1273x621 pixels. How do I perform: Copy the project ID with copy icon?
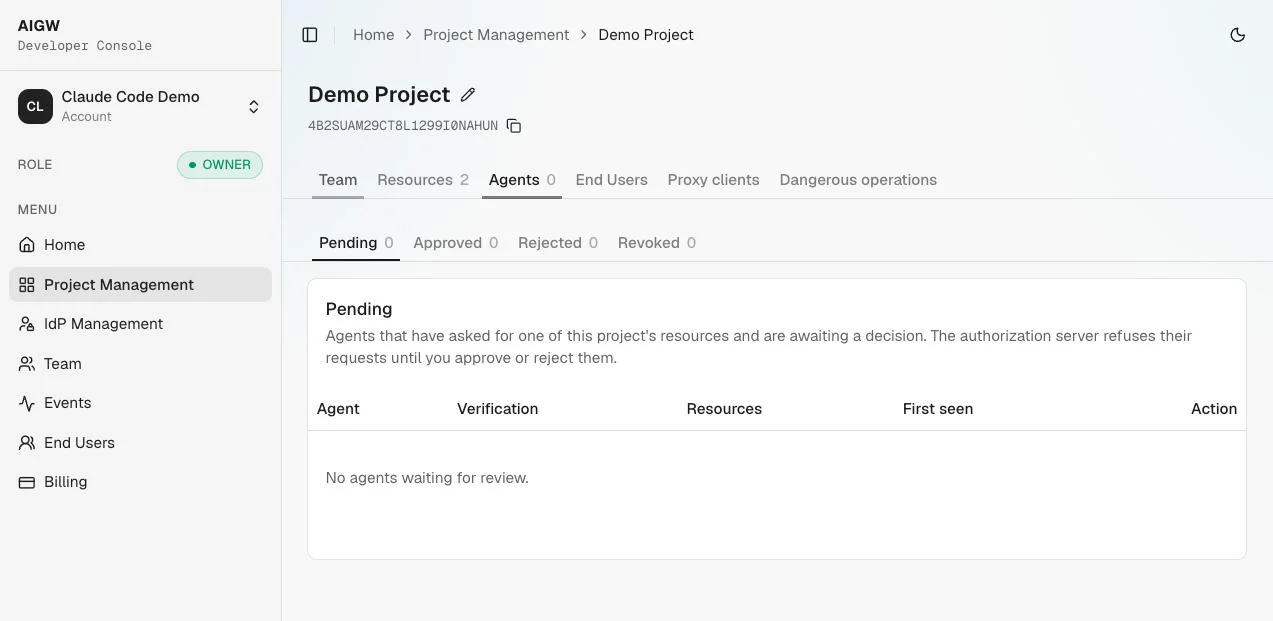click(514, 126)
